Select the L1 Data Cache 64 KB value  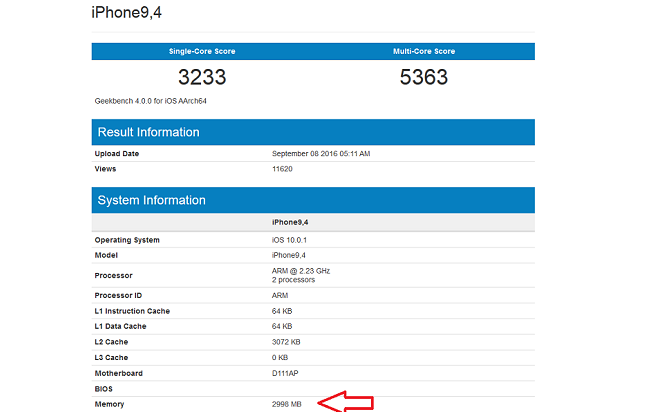[282, 327]
